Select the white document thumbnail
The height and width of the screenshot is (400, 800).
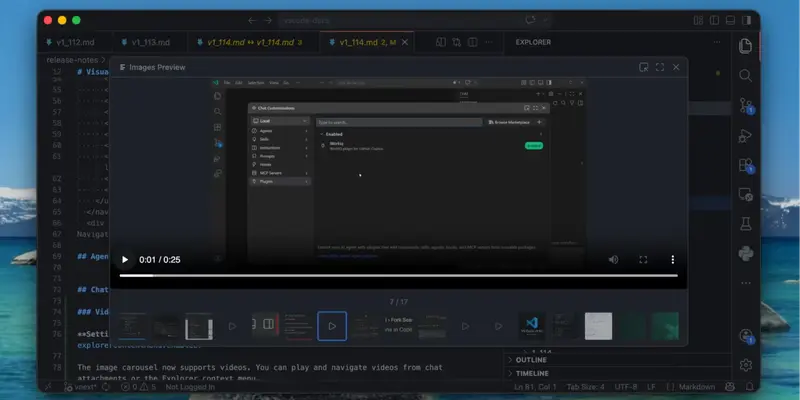598,326
